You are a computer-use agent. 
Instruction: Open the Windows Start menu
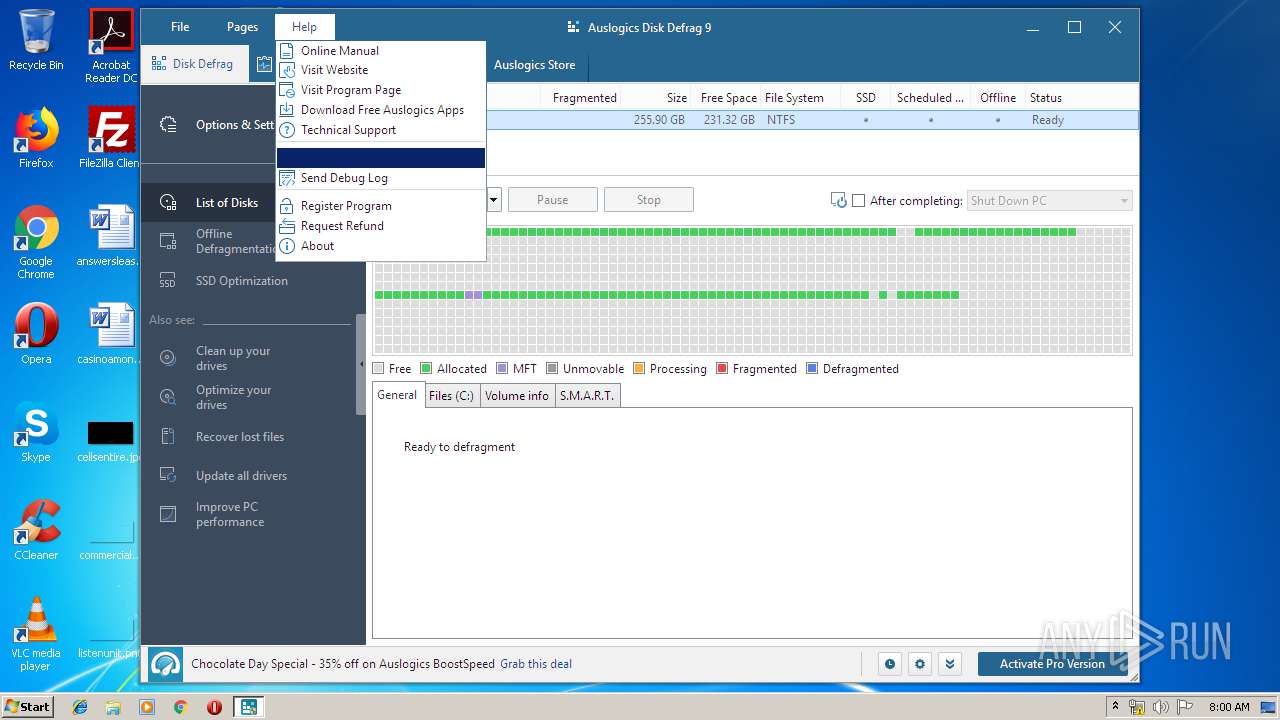pos(27,707)
